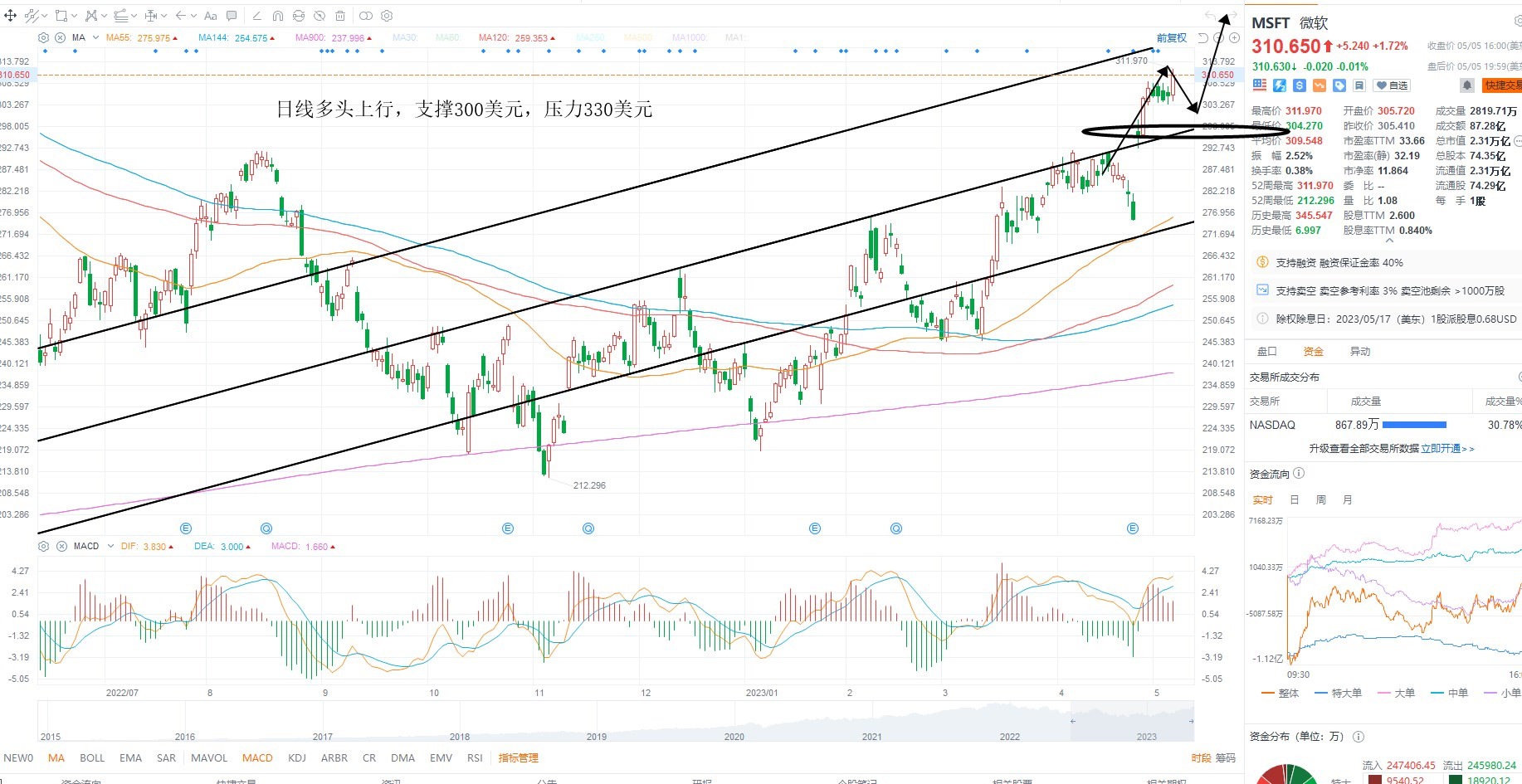The height and width of the screenshot is (784, 1522).
Task: Open the text annotation Aa tool
Action: 211,16
